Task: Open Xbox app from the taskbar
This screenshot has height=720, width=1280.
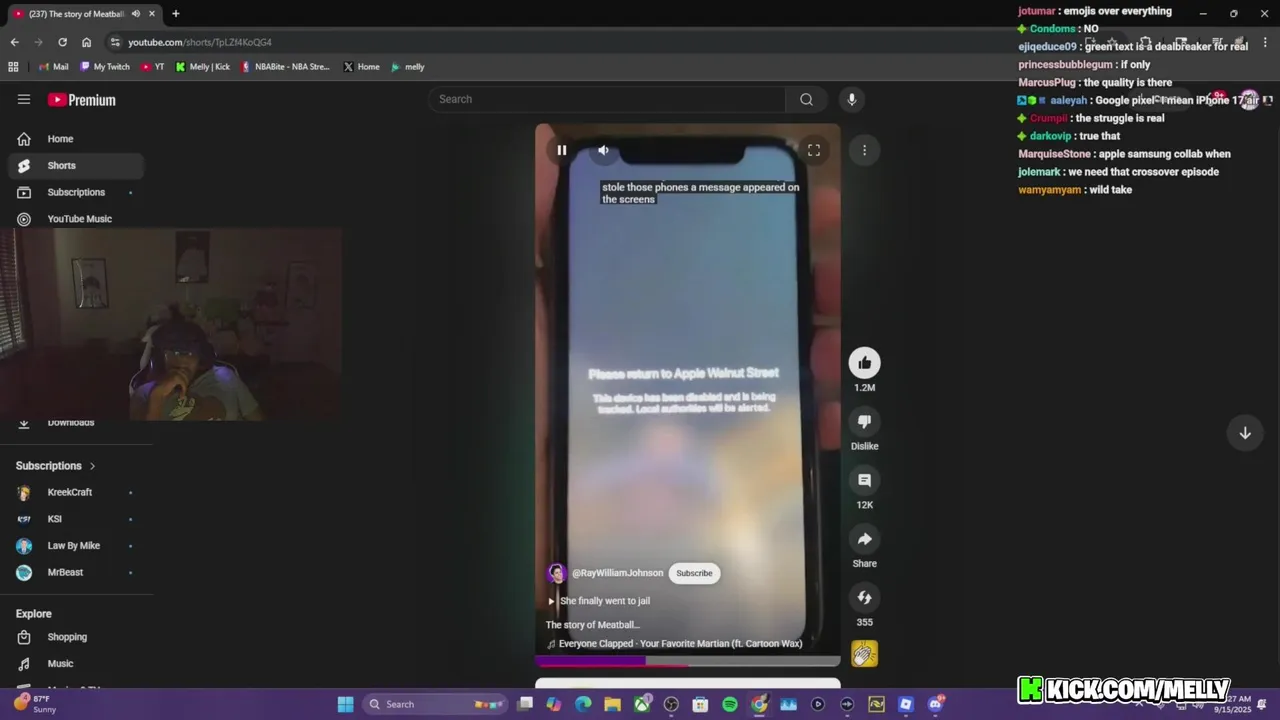Action: 642,704
